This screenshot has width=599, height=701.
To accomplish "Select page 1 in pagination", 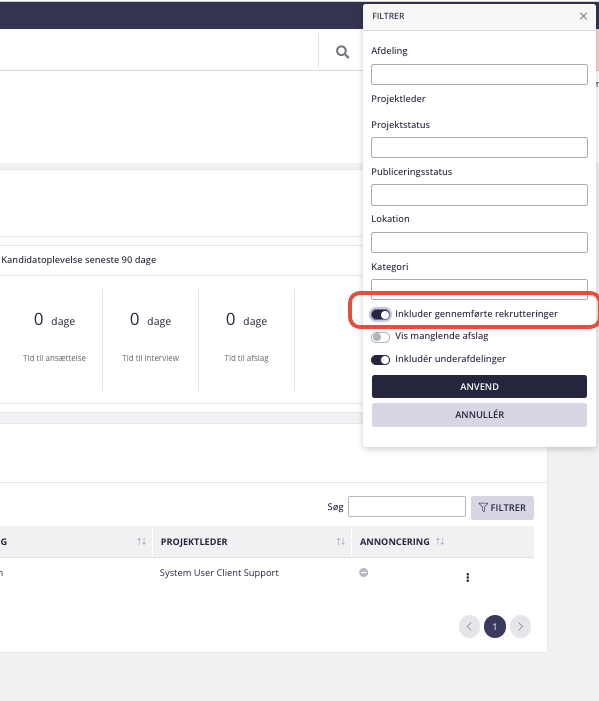I will (x=494, y=626).
